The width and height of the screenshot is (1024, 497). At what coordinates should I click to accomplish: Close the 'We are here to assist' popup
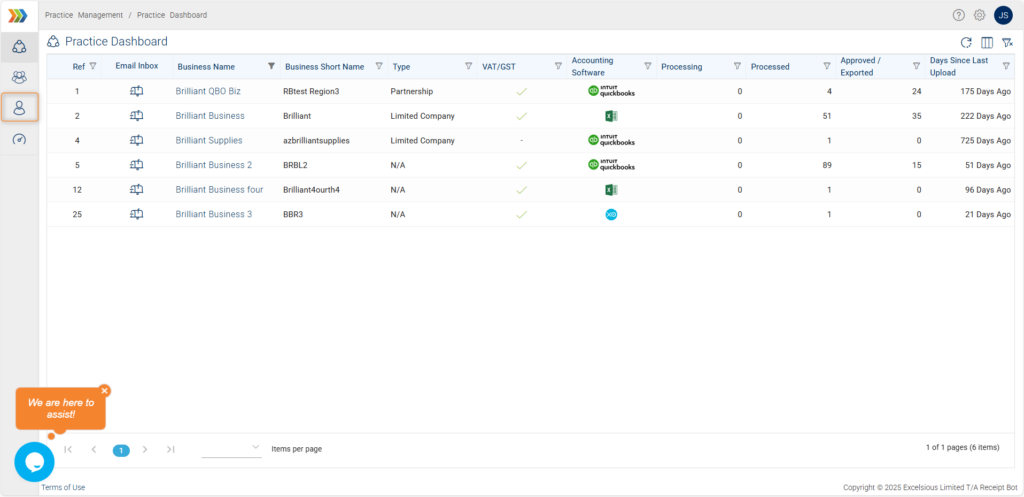tap(105, 391)
